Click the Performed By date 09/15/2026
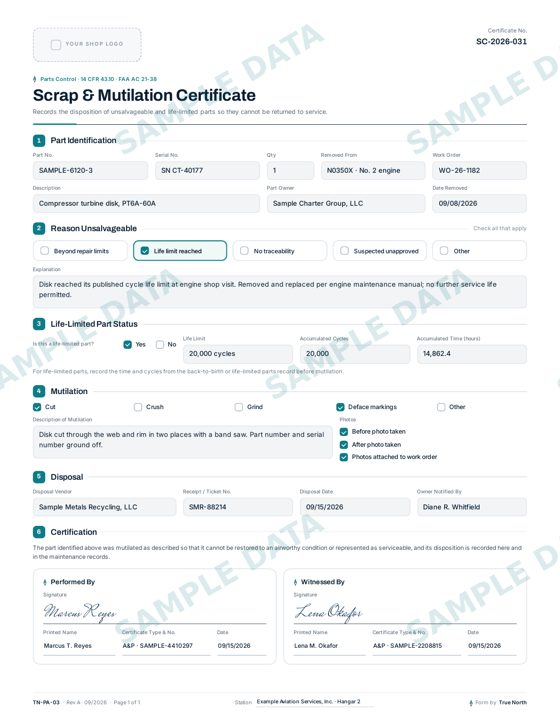Image resolution: width=560 pixels, height=725 pixels. [234, 646]
